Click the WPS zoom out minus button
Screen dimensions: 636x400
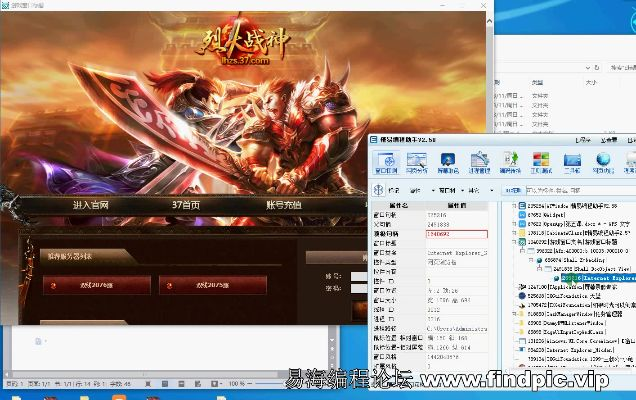250,383
